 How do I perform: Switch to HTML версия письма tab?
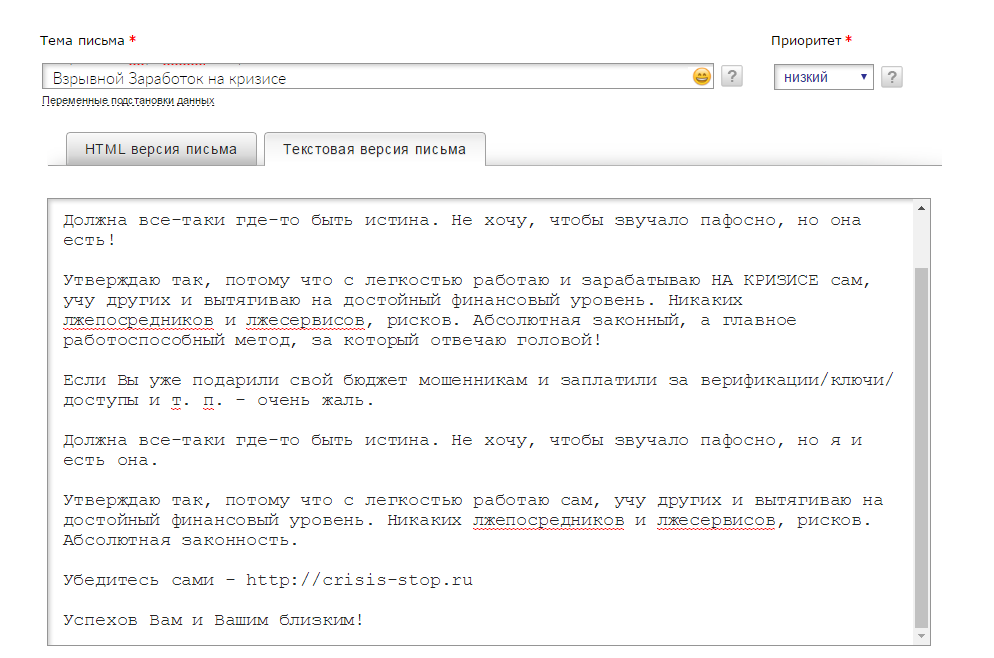[161, 149]
